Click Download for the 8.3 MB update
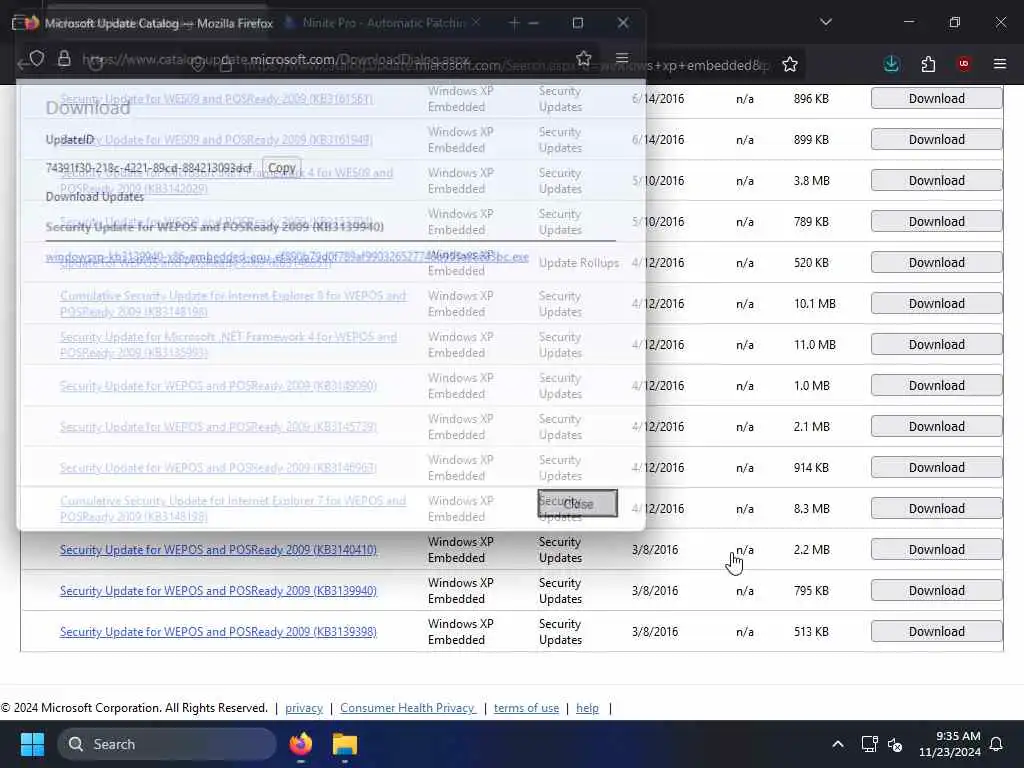Viewport: 1024px width, 768px height. coord(936,509)
